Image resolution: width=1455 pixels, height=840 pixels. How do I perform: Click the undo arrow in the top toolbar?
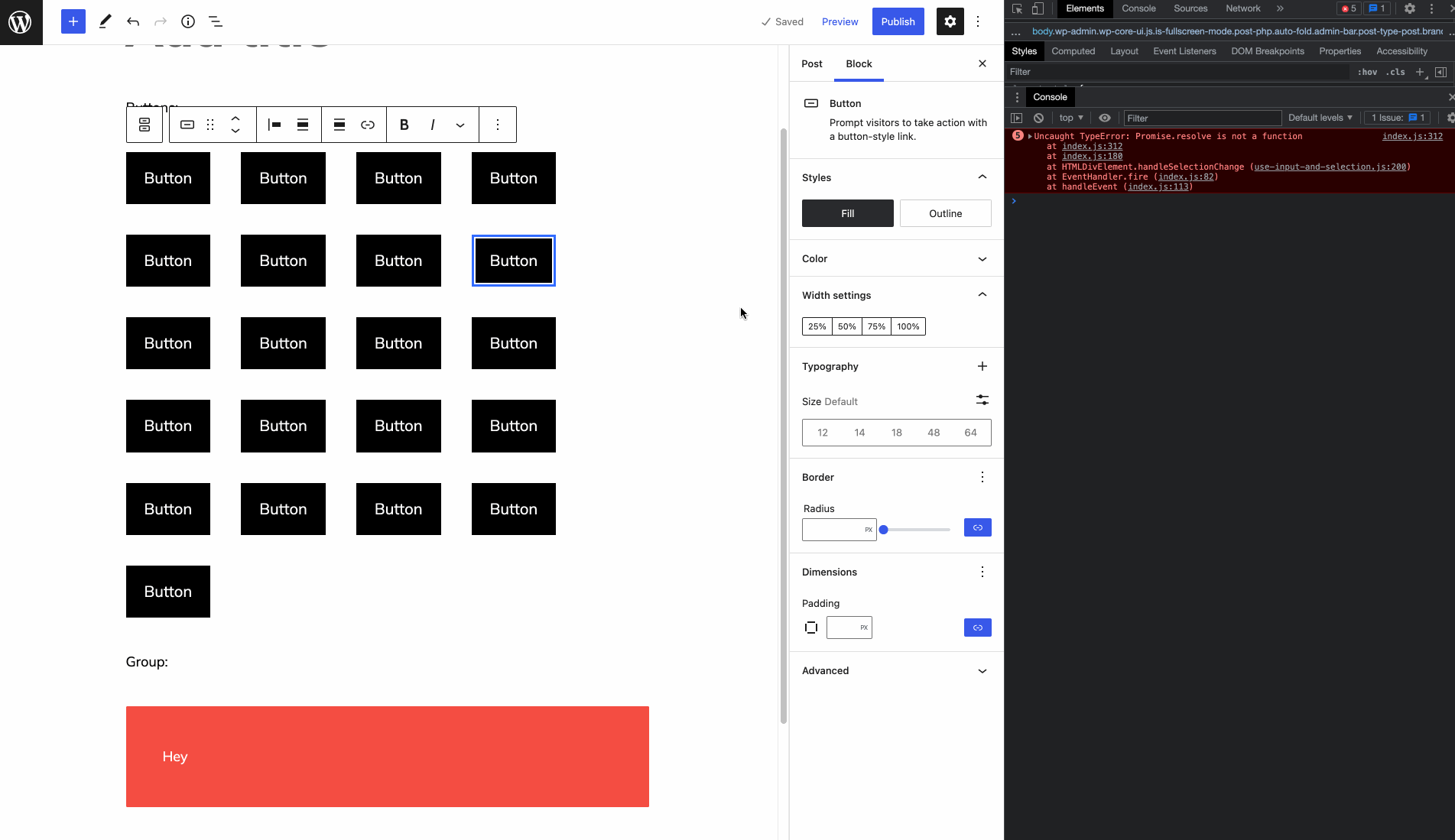point(133,21)
